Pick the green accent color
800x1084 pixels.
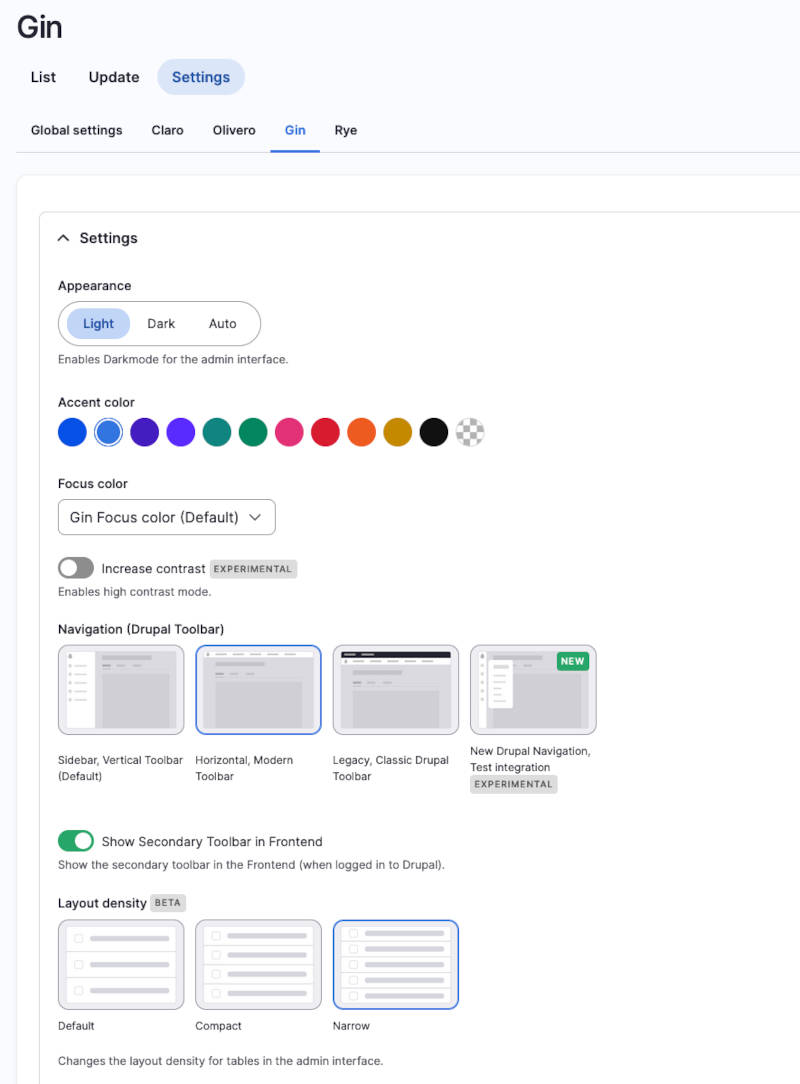(x=253, y=432)
